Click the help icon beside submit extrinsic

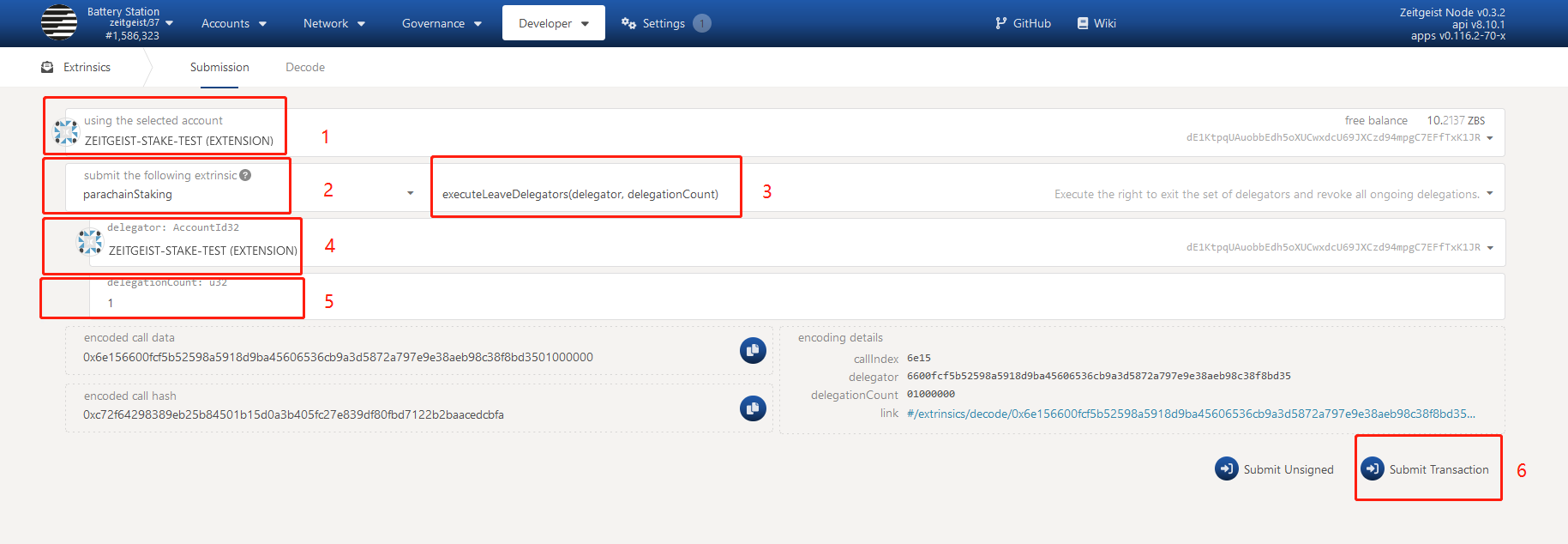245,175
